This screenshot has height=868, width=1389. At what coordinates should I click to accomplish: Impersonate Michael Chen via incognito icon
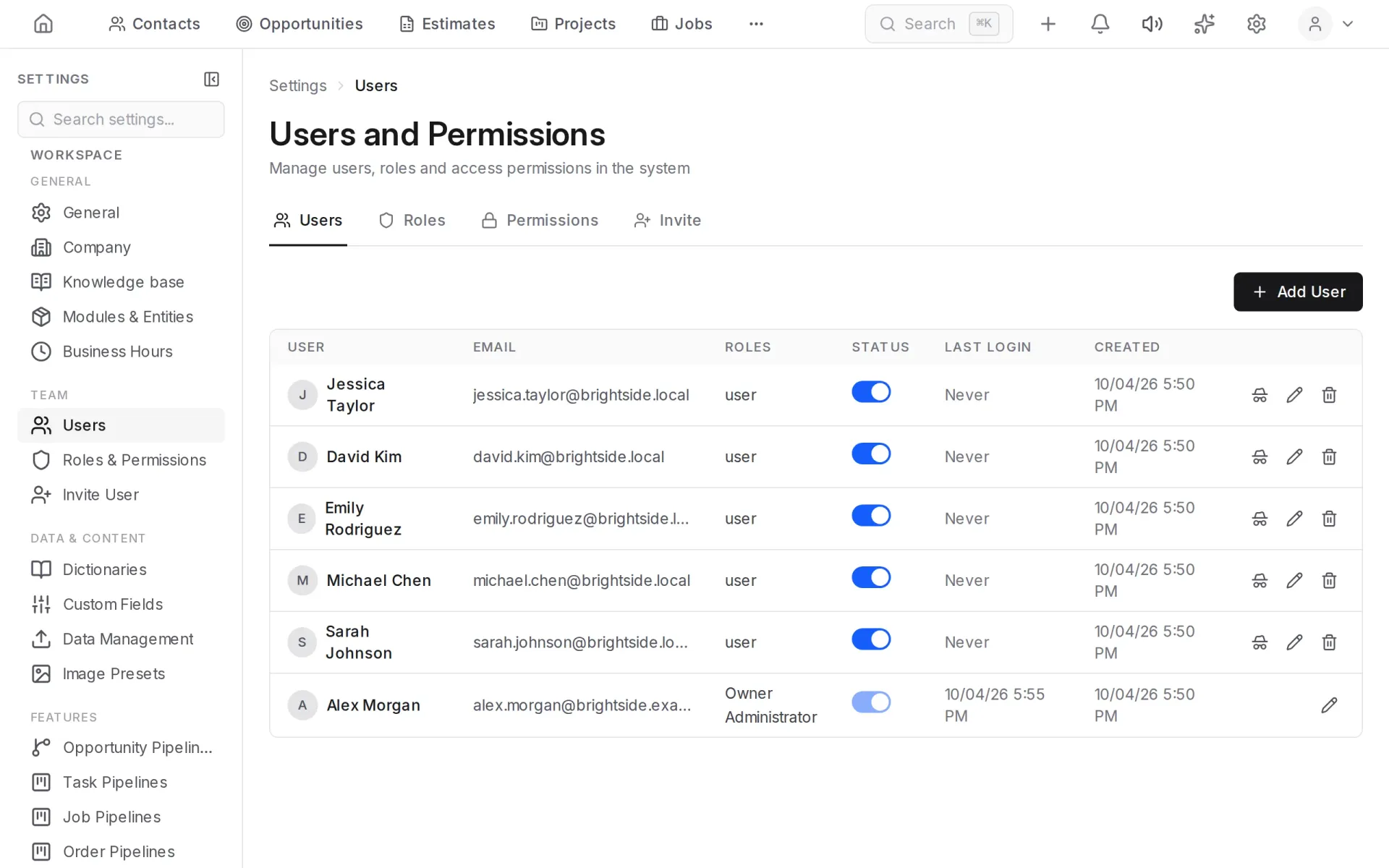(x=1260, y=580)
